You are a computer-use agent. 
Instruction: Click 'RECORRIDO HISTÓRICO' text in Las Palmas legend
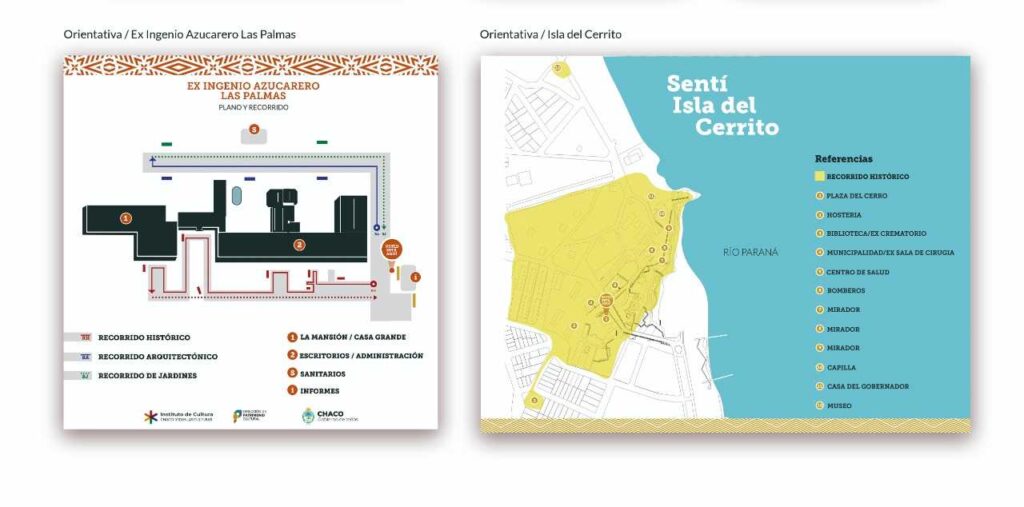coord(144,338)
